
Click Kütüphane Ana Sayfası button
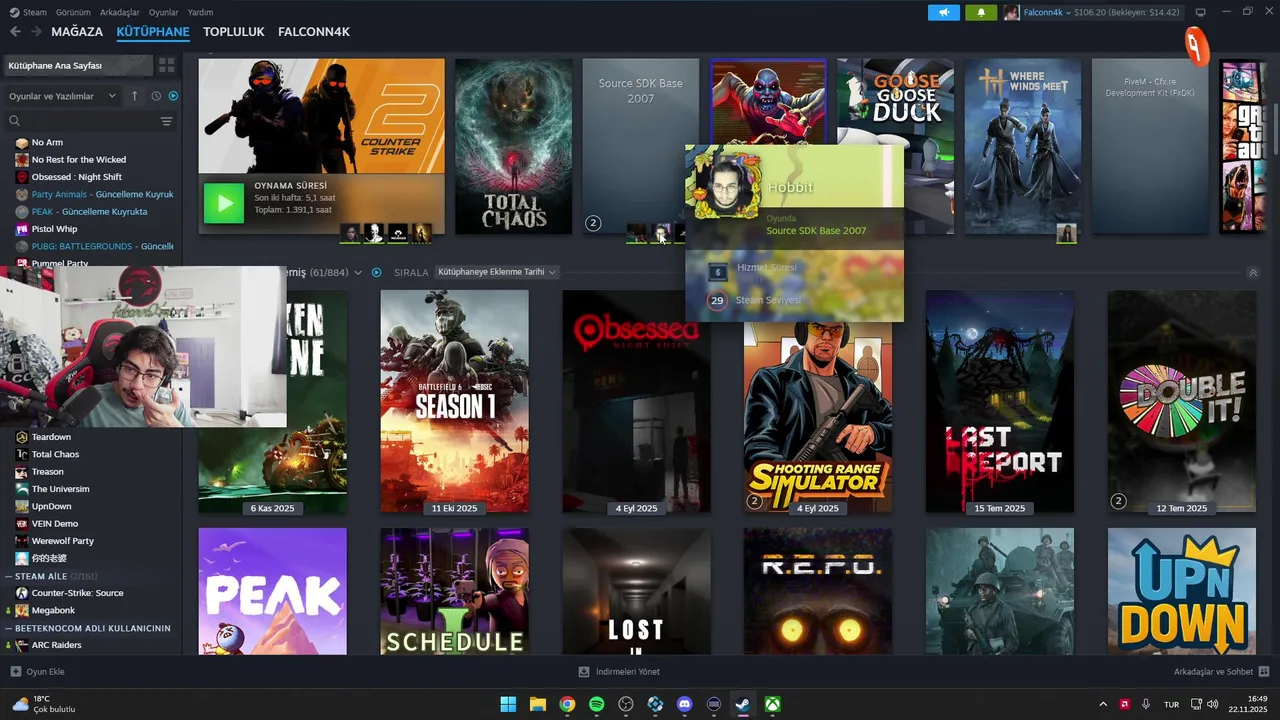[77, 65]
